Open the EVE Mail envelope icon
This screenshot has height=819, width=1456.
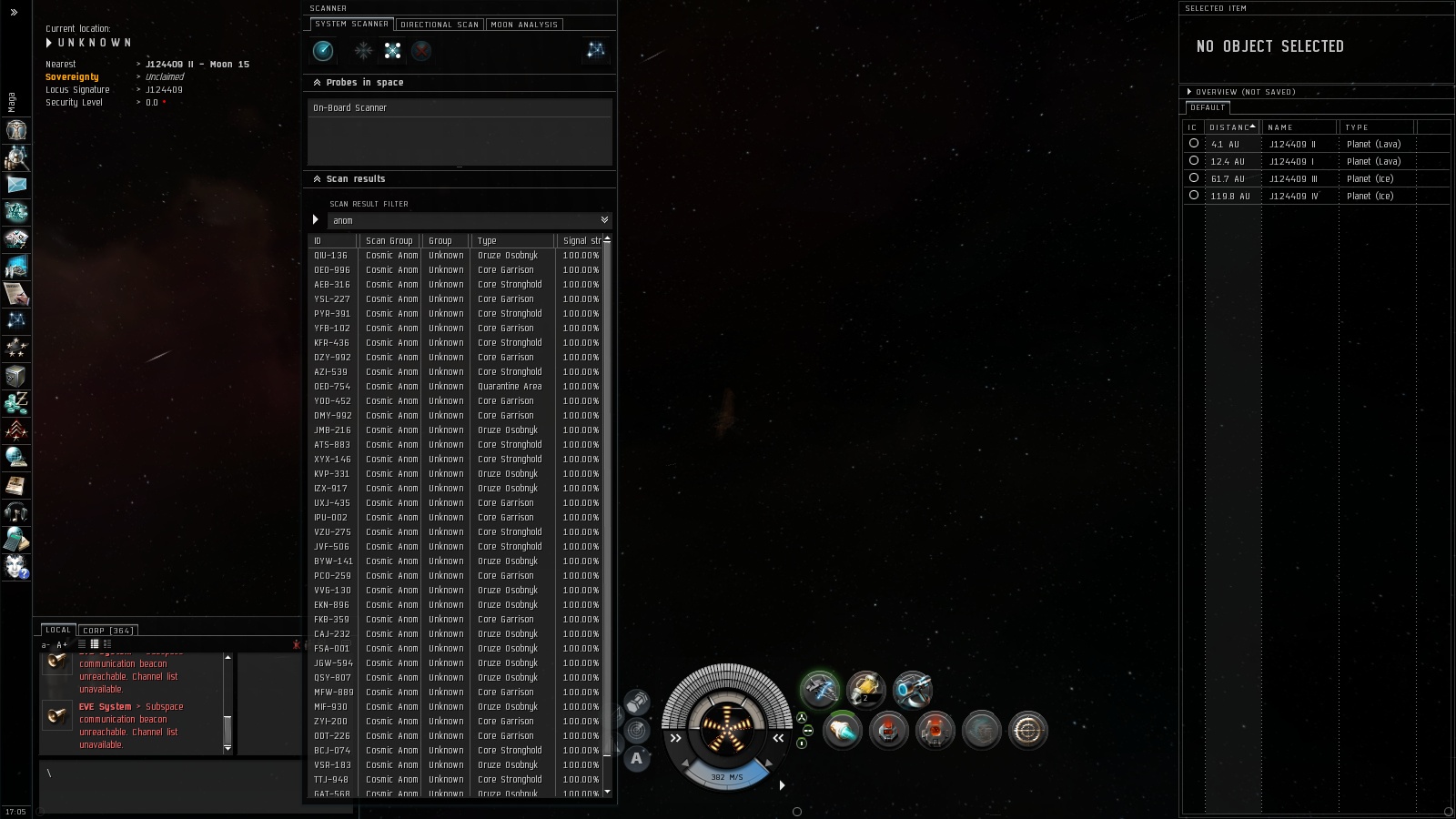(x=16, y=185)
